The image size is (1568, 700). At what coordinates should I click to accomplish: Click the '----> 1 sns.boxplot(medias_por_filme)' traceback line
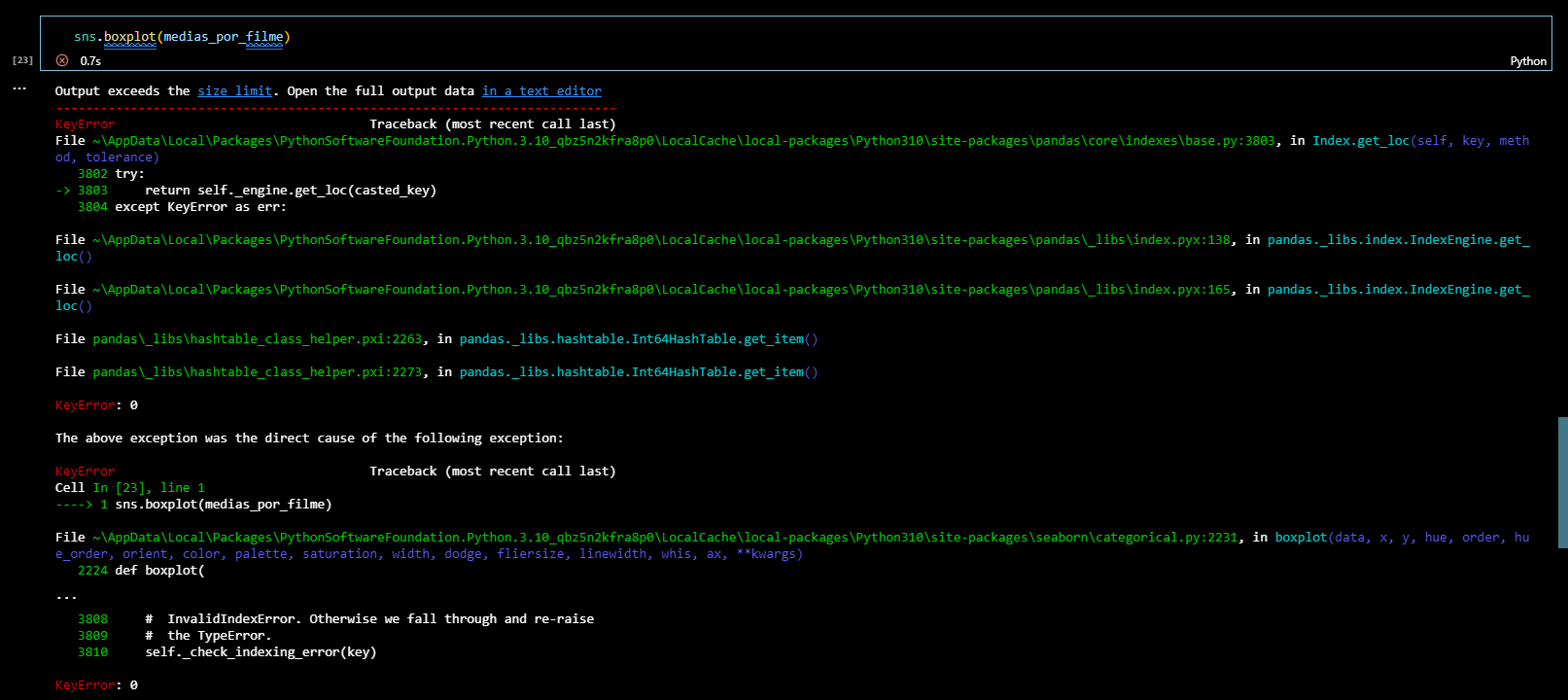pyautogui.click(x=193, y=504)
